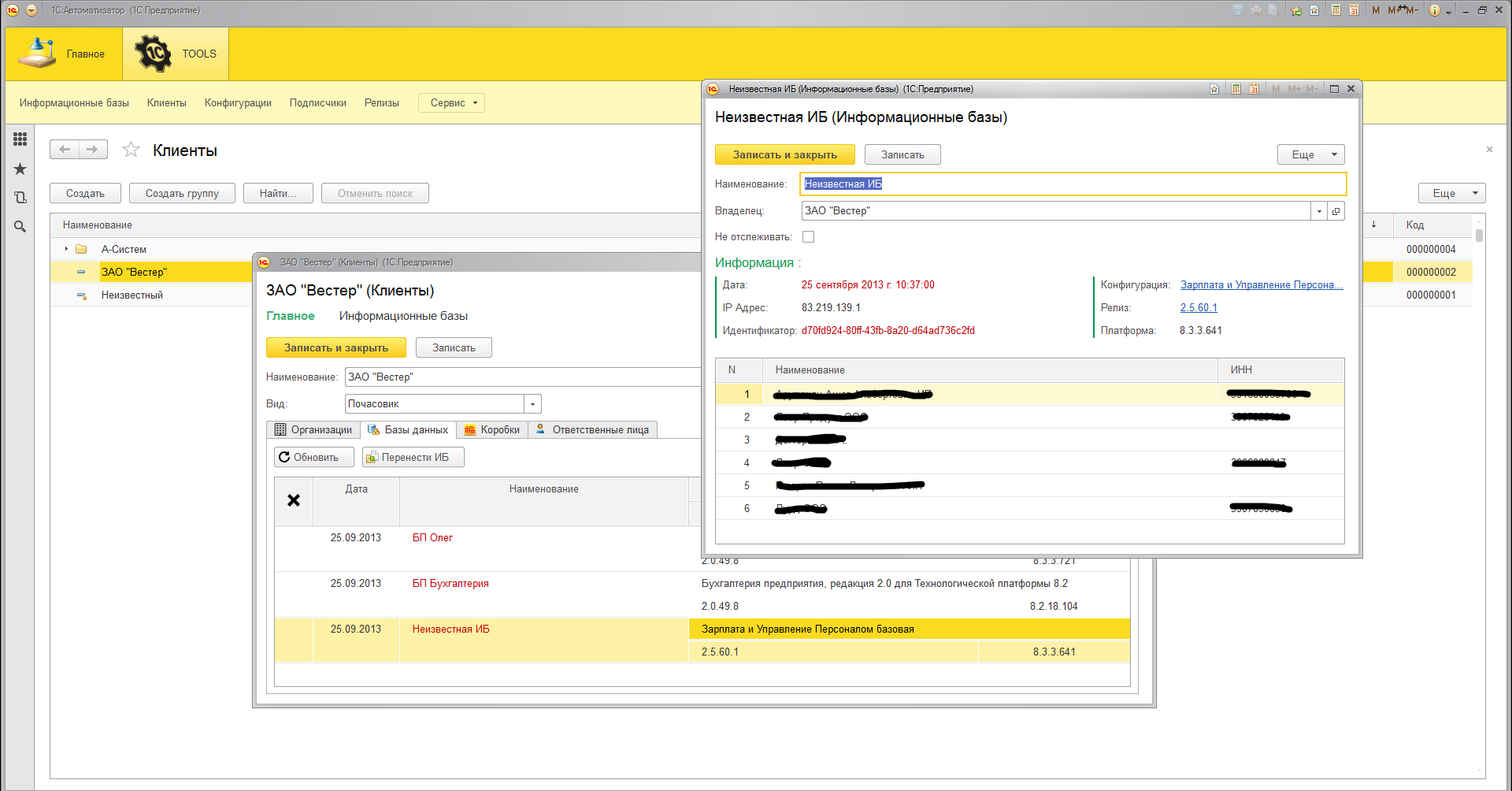The width and height of the screenshot is (1512, 791).
Task: Switch to Ответственные лица tab
Action: point(592,429)
